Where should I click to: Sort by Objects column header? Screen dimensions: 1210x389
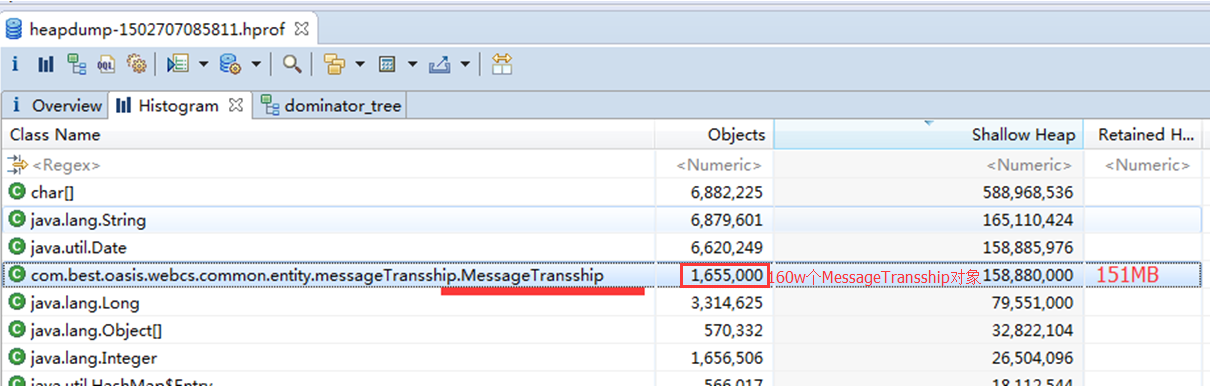pos(714,134)
